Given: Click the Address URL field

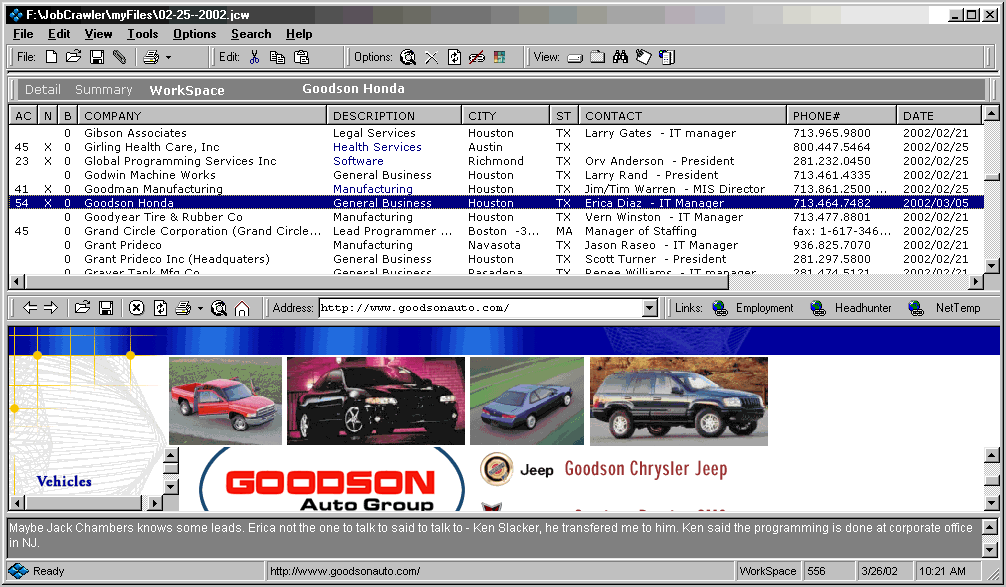Looking at the screenshot, I should [481, 308].
